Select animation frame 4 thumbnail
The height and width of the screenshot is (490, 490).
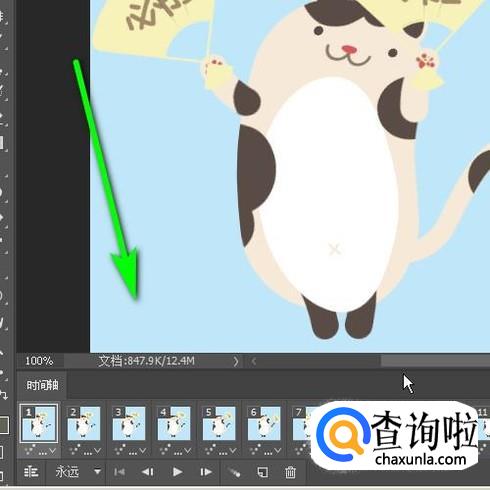(x=174, y=423)
